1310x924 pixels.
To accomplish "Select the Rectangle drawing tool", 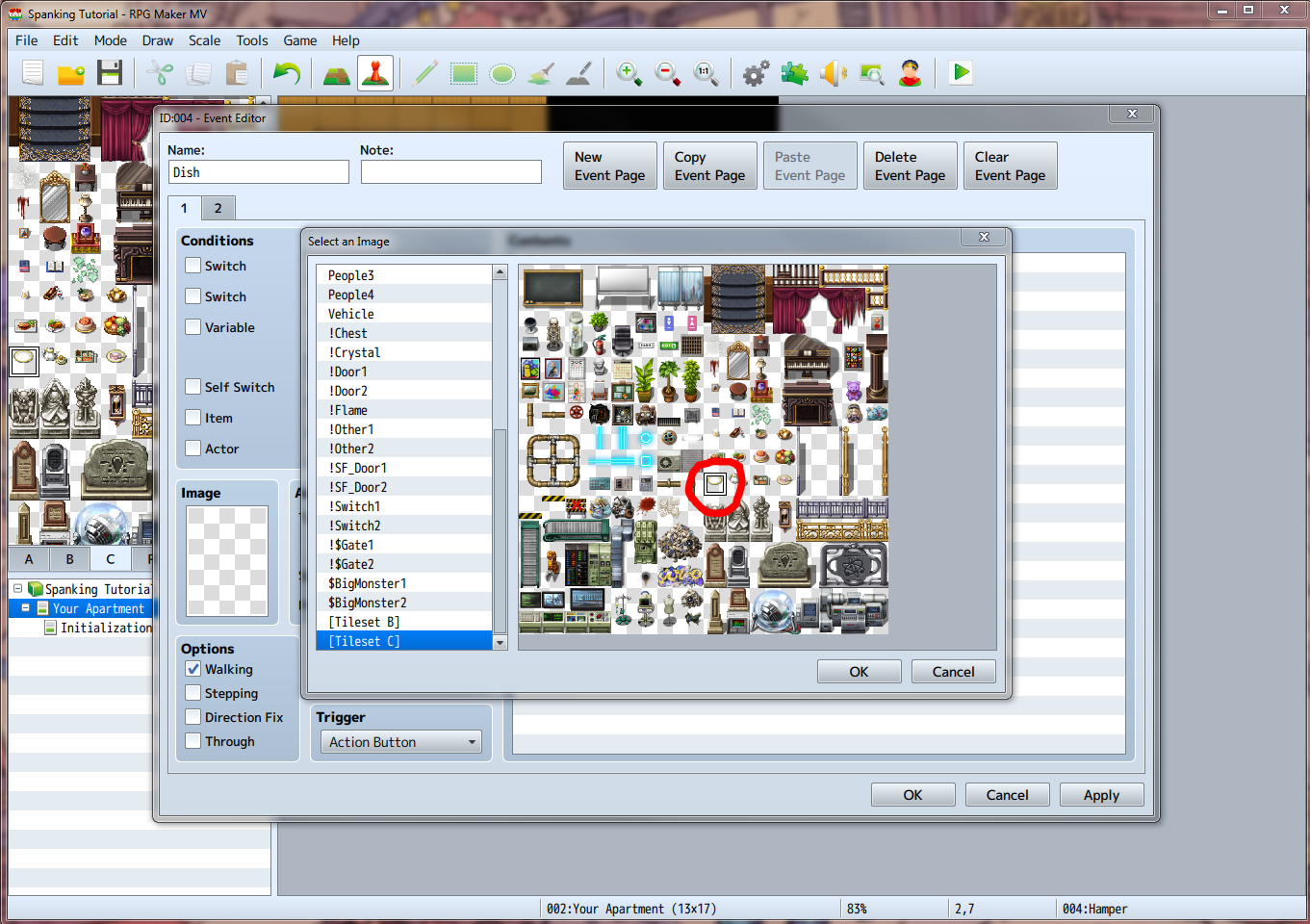I will 464,73.
